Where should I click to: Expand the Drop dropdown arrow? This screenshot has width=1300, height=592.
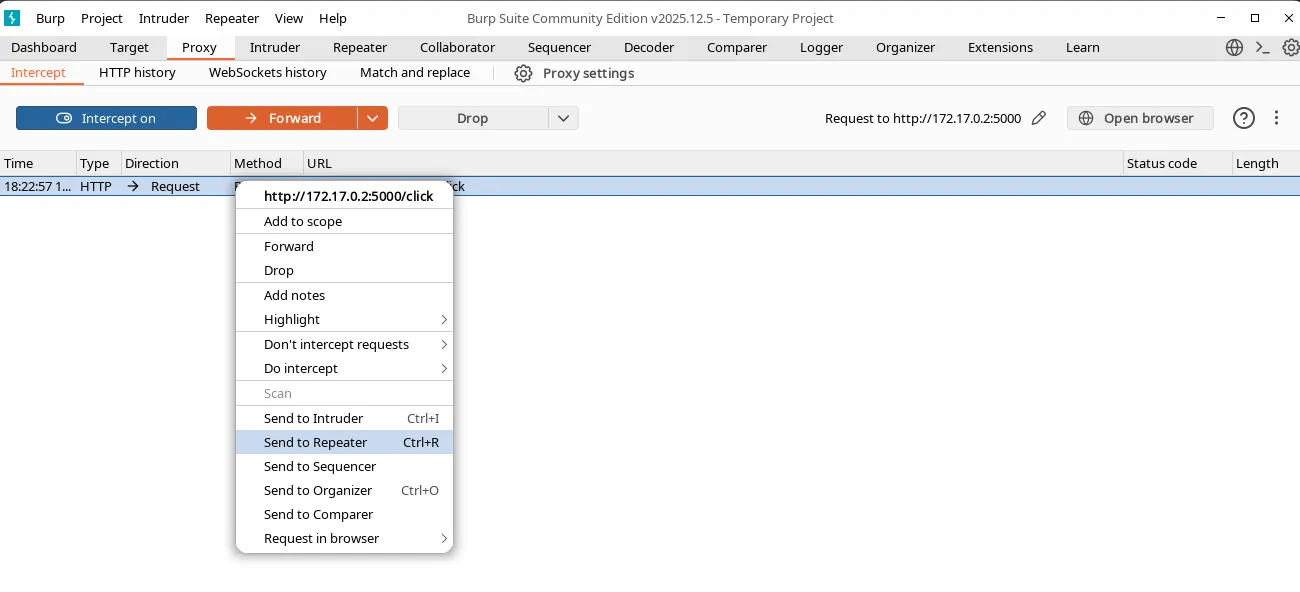[x=563, y=118]
